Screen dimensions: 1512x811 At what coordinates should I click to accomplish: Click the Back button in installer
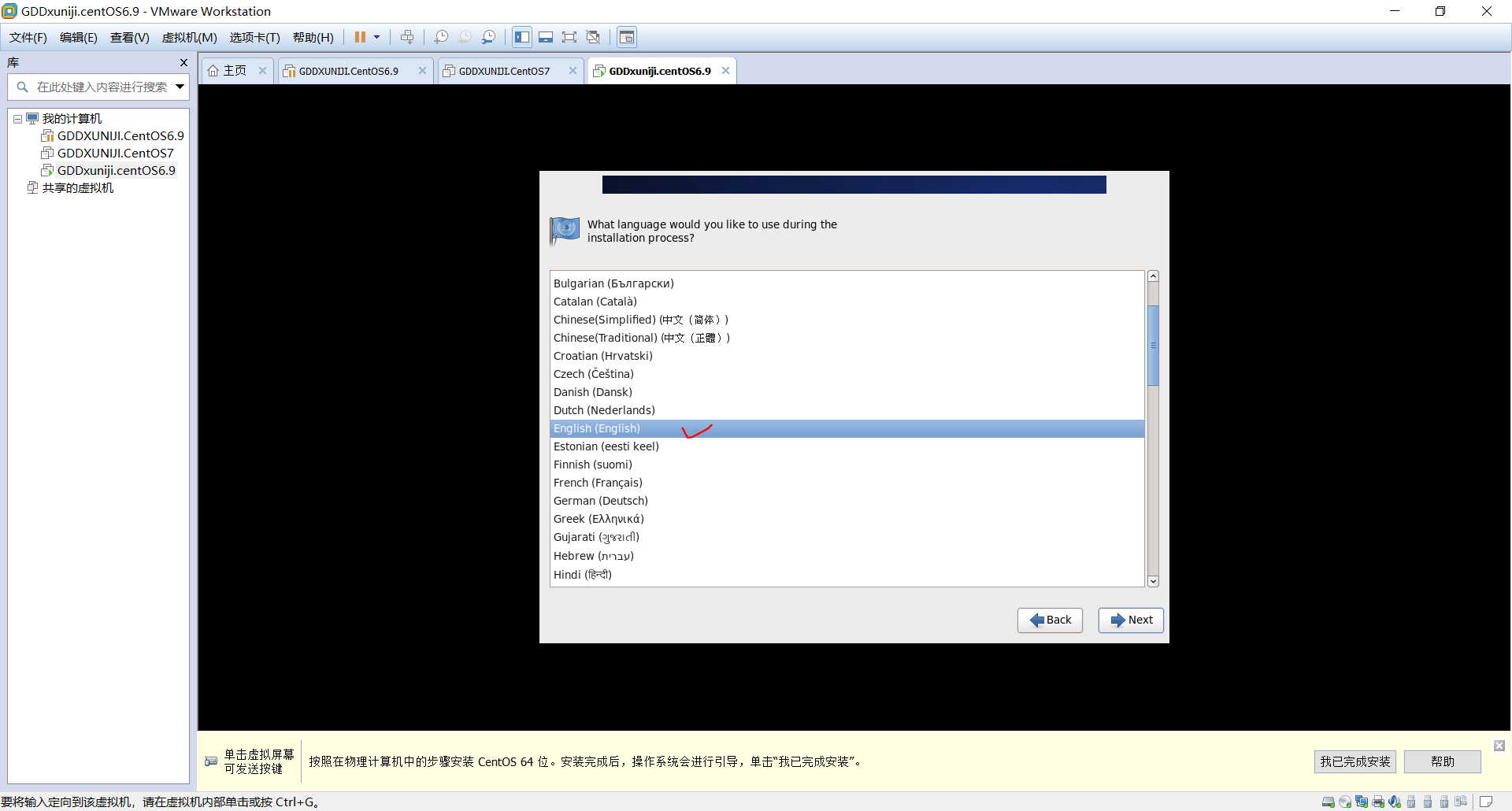click(1050, 620)
